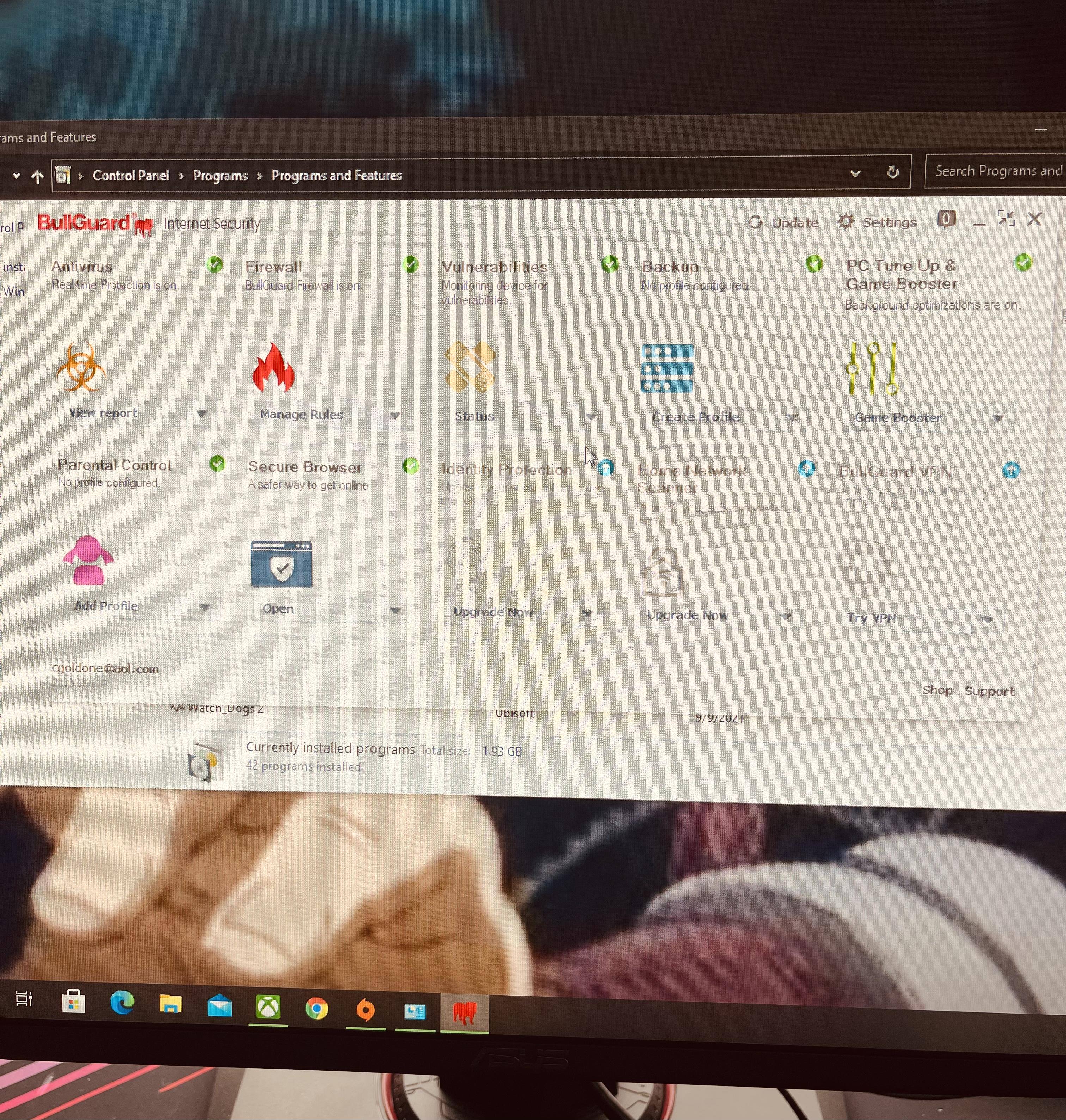
Task: Expand the View report dropdown arrow
Action: [x=201, y=414]
